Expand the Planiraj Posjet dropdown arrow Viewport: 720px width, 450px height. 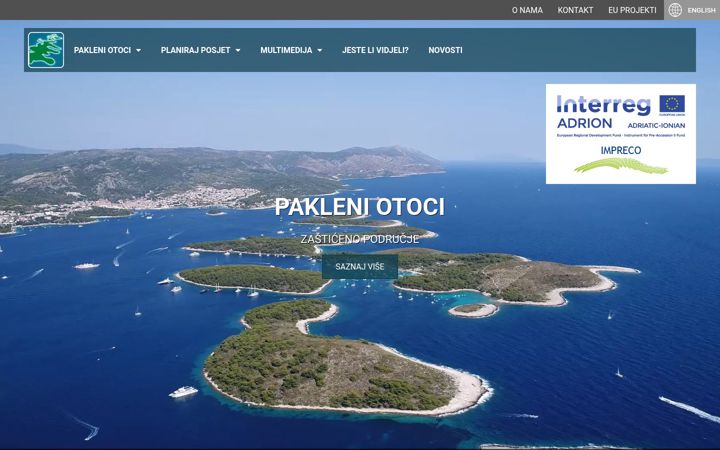click(238, 51)
